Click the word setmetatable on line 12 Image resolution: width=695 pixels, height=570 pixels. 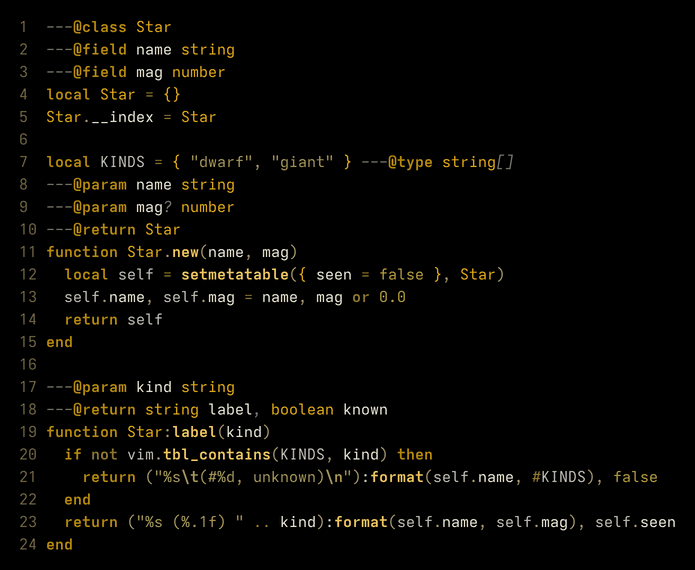pos(235,275)
